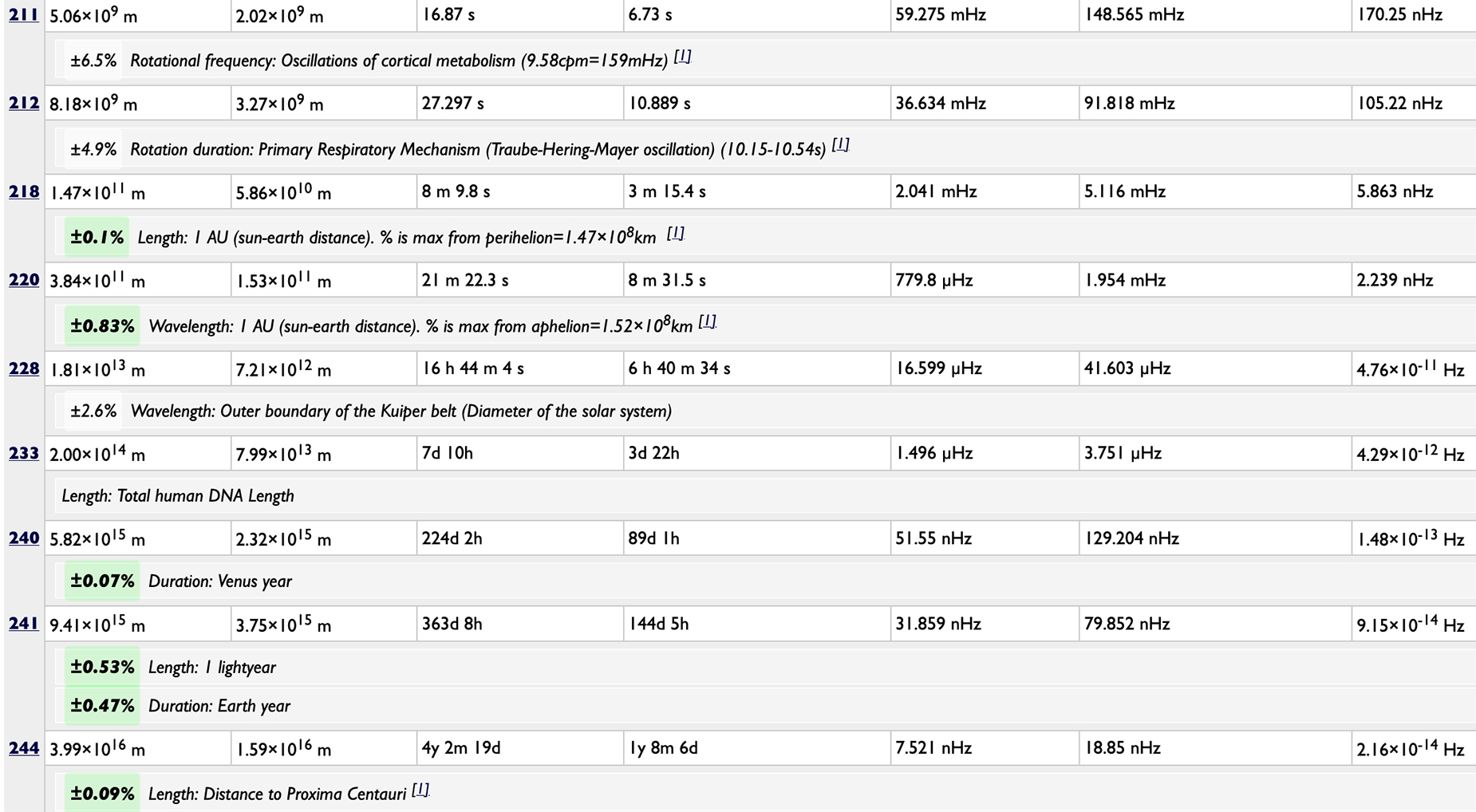This screenshot has height=812, width=1476.
Task: Open reference [1] for cortical metabolism oscillations
Action: (x=682, y=57)
